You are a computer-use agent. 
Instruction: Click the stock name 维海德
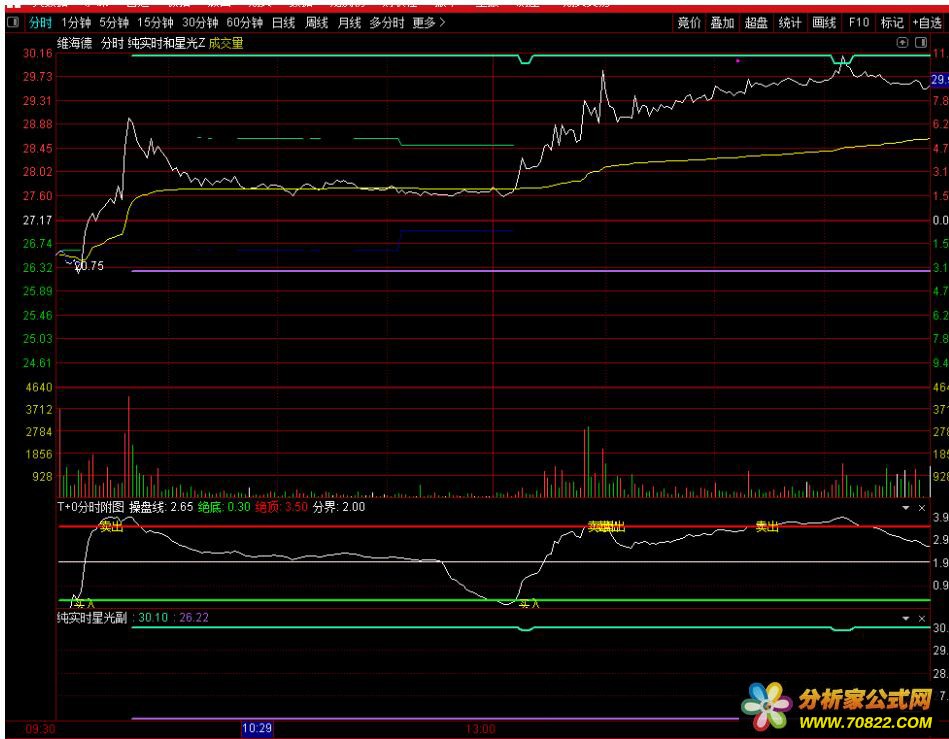(x=74, y=43)
